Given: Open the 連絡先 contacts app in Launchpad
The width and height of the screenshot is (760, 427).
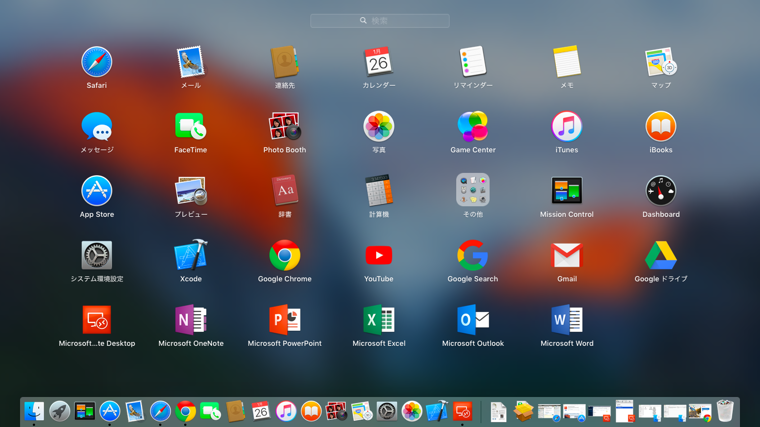Looking at the screenshot, I should tap(285, 62).
